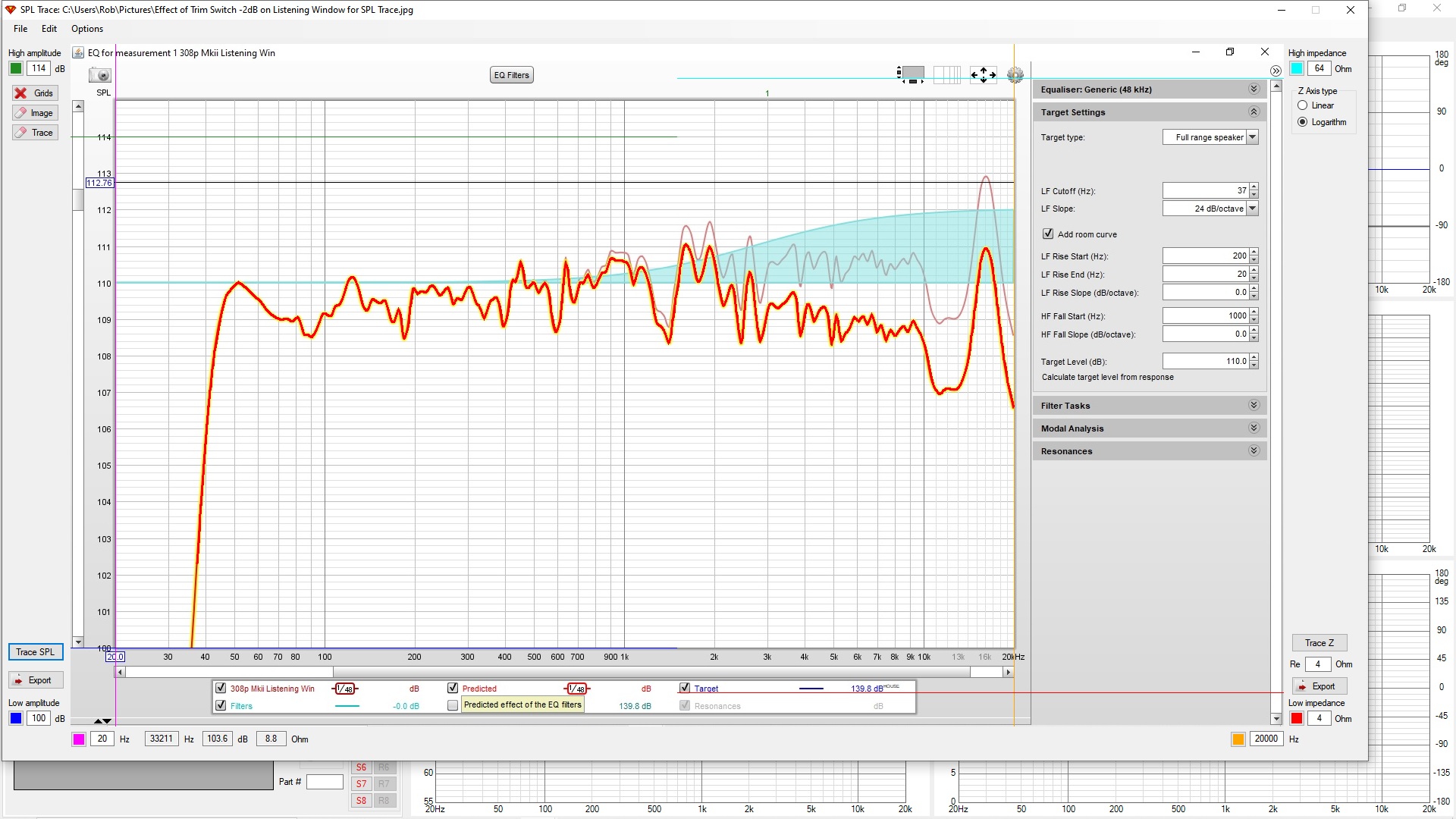Click the High amplitude 114 dB field
Viewport: 1456px width, 819px height.
39,68
